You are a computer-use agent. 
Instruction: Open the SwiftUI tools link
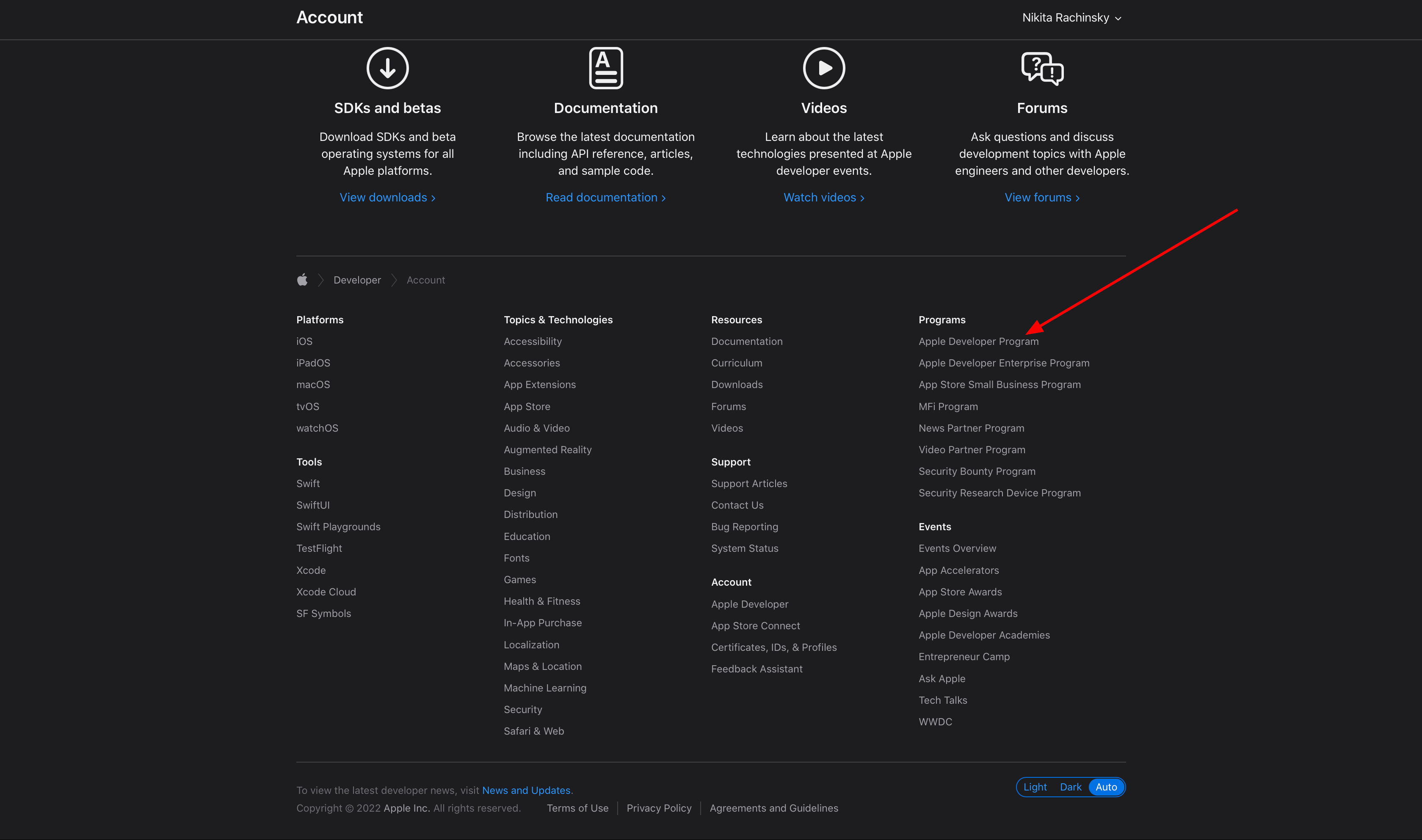pyautogui.click(x=313, y=505)
